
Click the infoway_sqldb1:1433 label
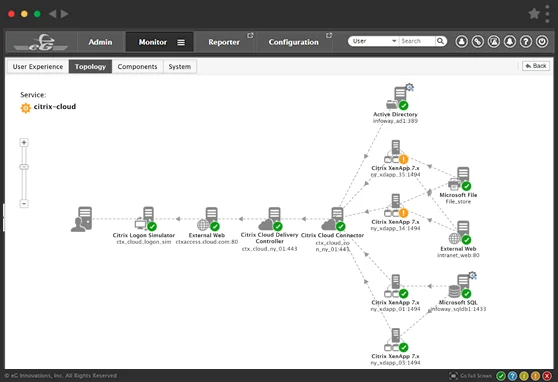458,309
